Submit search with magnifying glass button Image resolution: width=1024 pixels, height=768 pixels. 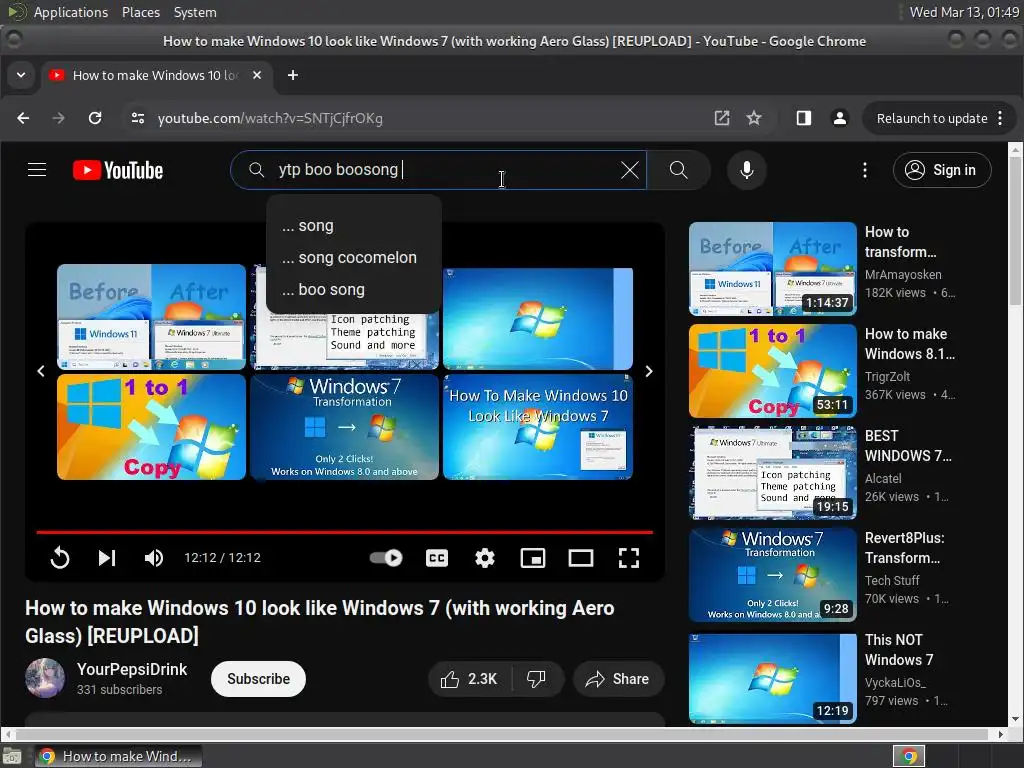pos(679,170)
